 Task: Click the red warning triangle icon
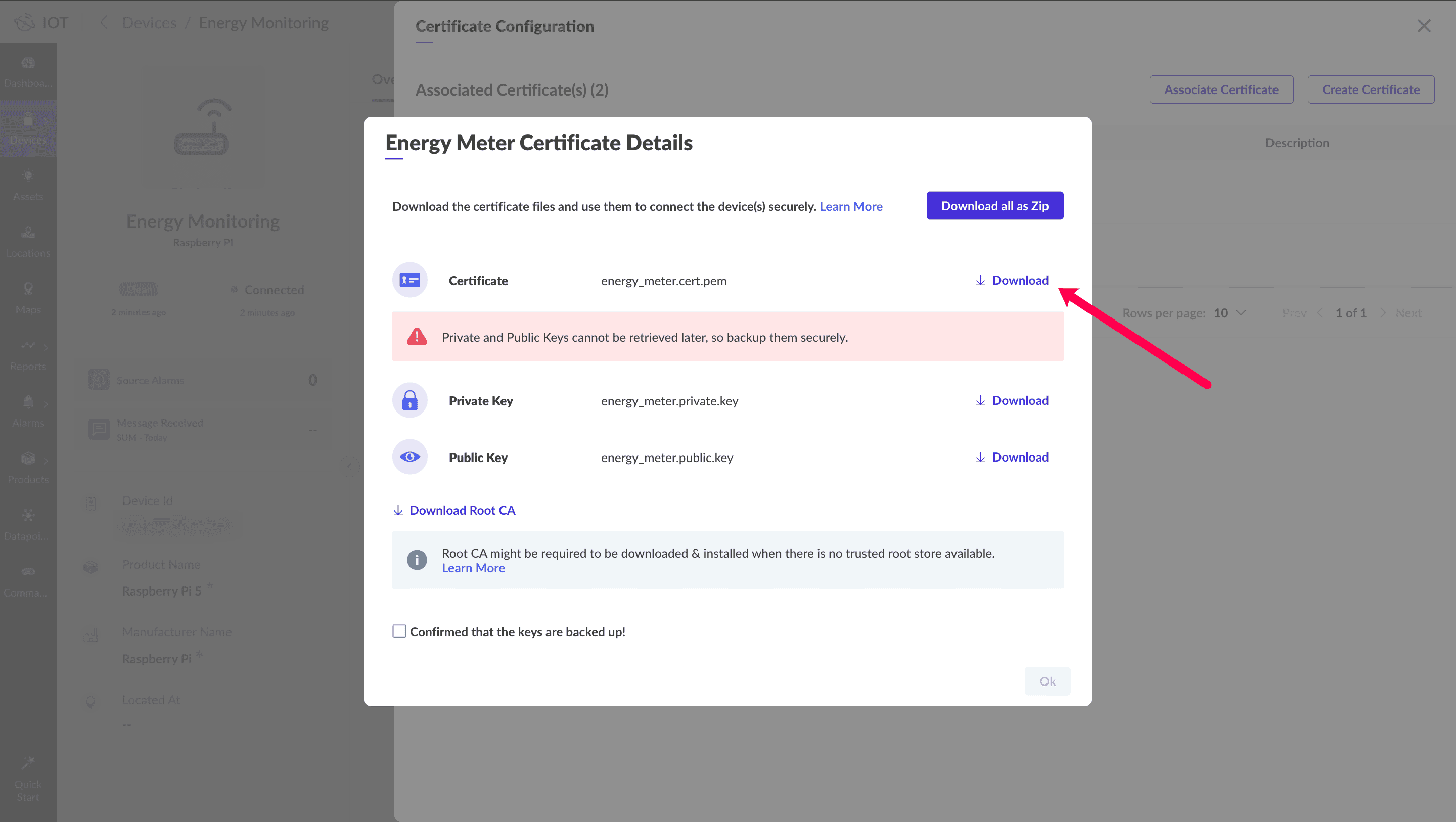tap(417, 337)
